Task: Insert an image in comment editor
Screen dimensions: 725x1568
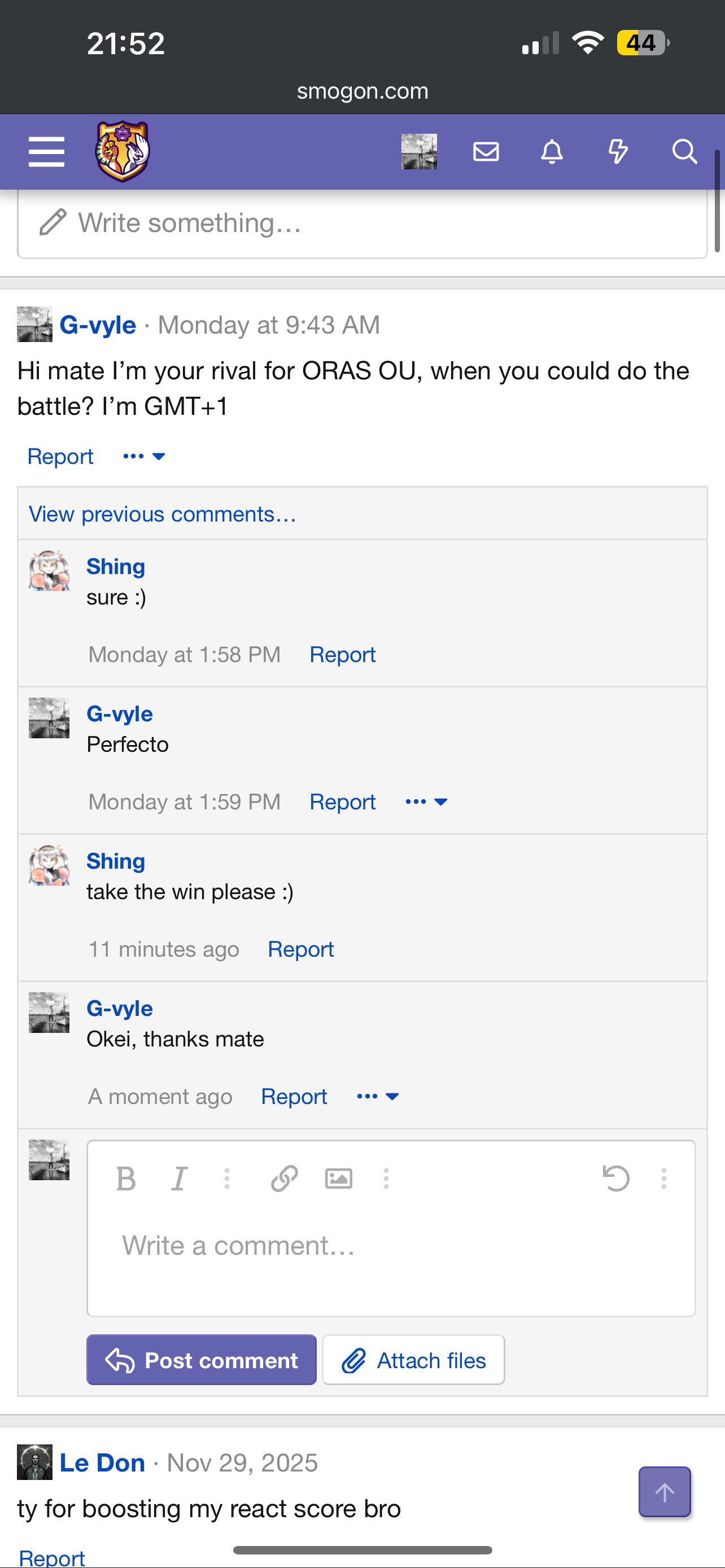Action: tap(338, 1179)
